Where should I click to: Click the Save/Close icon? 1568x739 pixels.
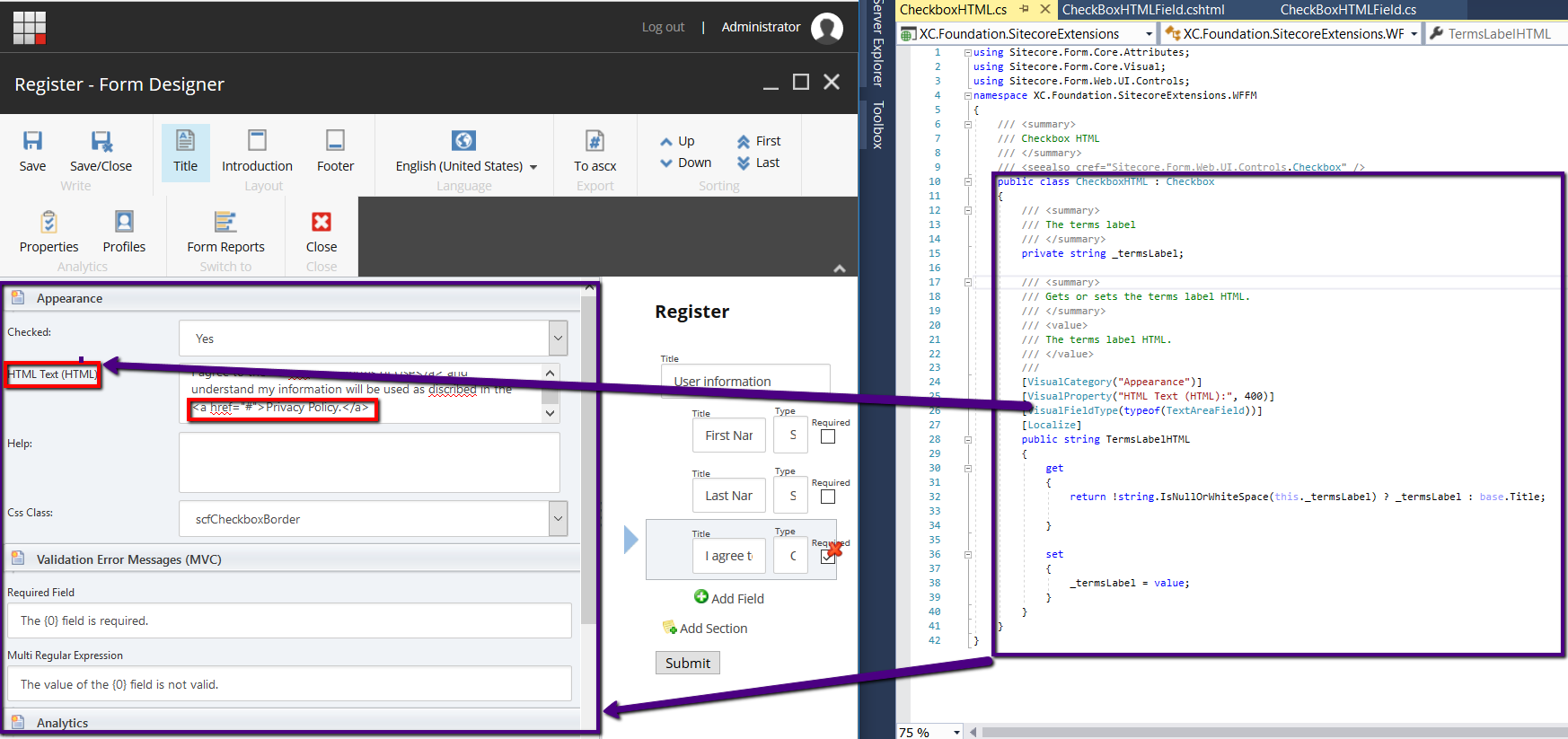[x=101, y=140]
